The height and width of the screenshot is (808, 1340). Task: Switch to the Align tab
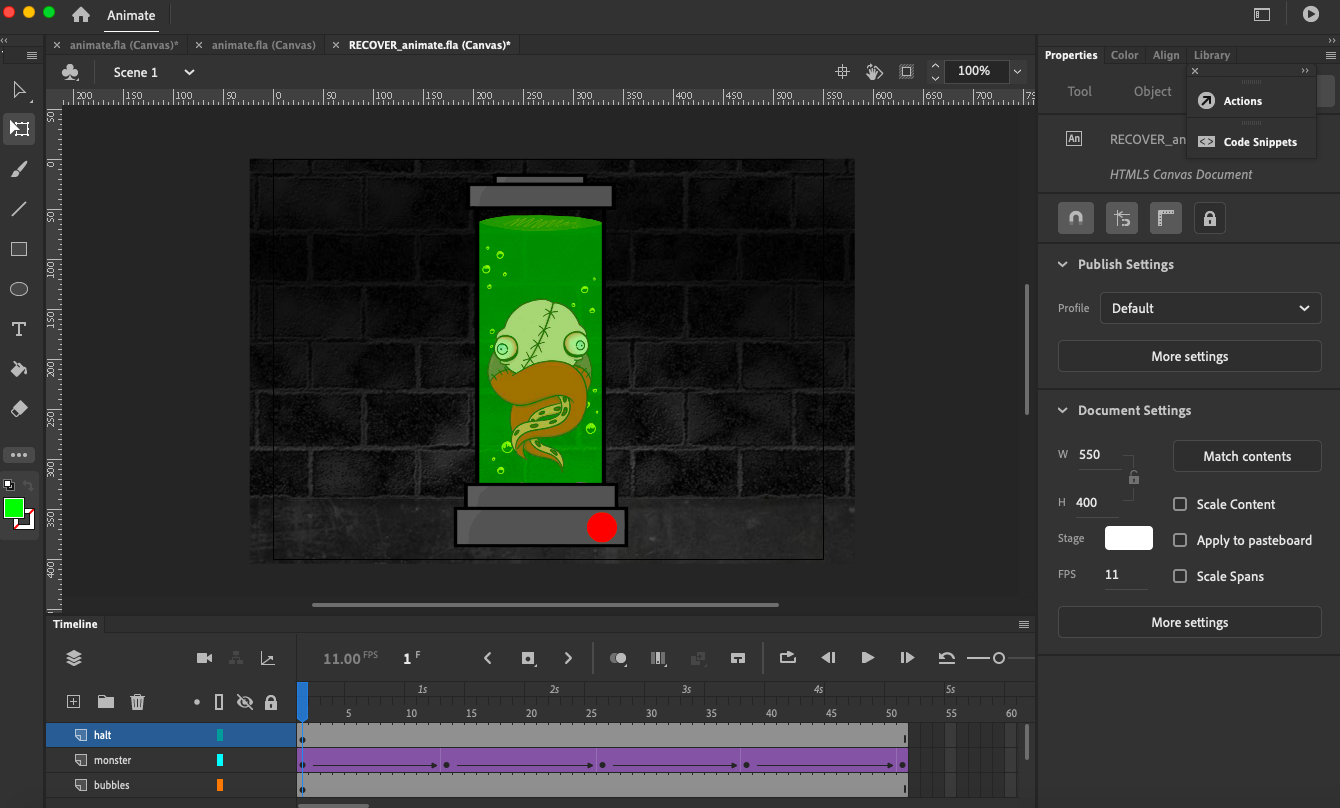(x=1166, y=55)
